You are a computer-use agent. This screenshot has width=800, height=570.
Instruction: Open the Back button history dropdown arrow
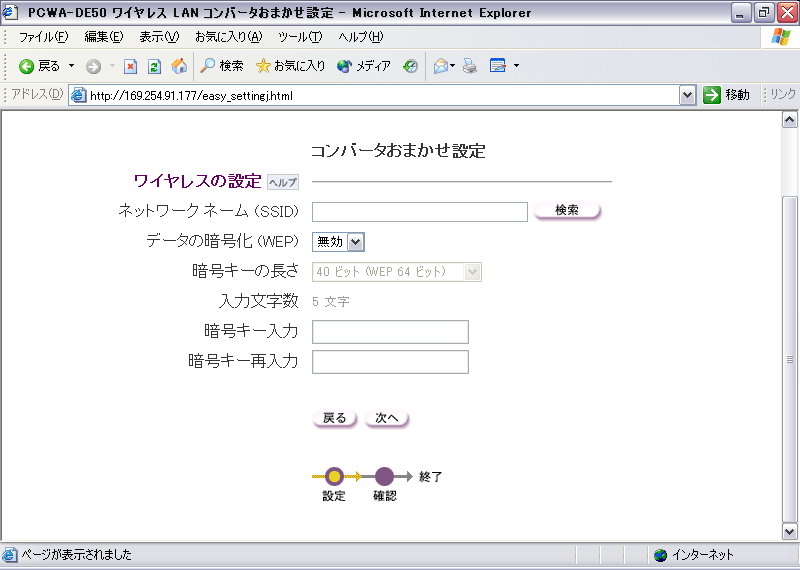(71, 66)
